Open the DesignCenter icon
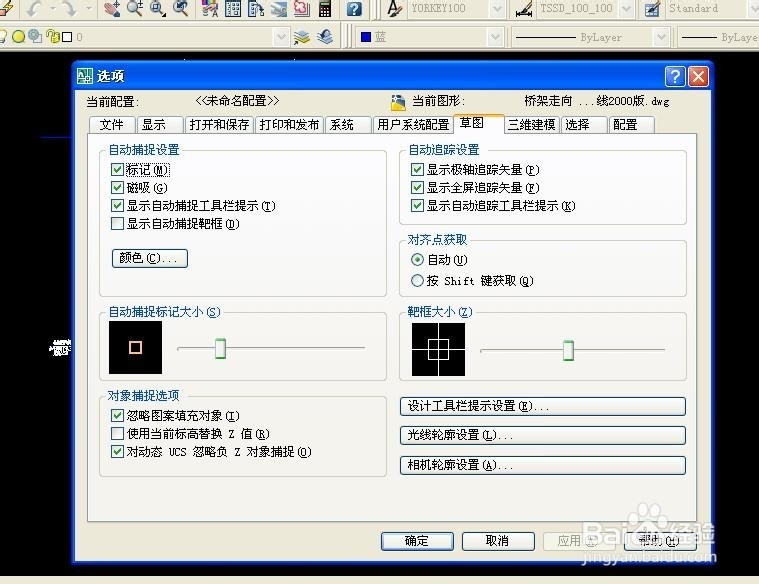Screen dimensions: 759x584 [x=233, y=8]
